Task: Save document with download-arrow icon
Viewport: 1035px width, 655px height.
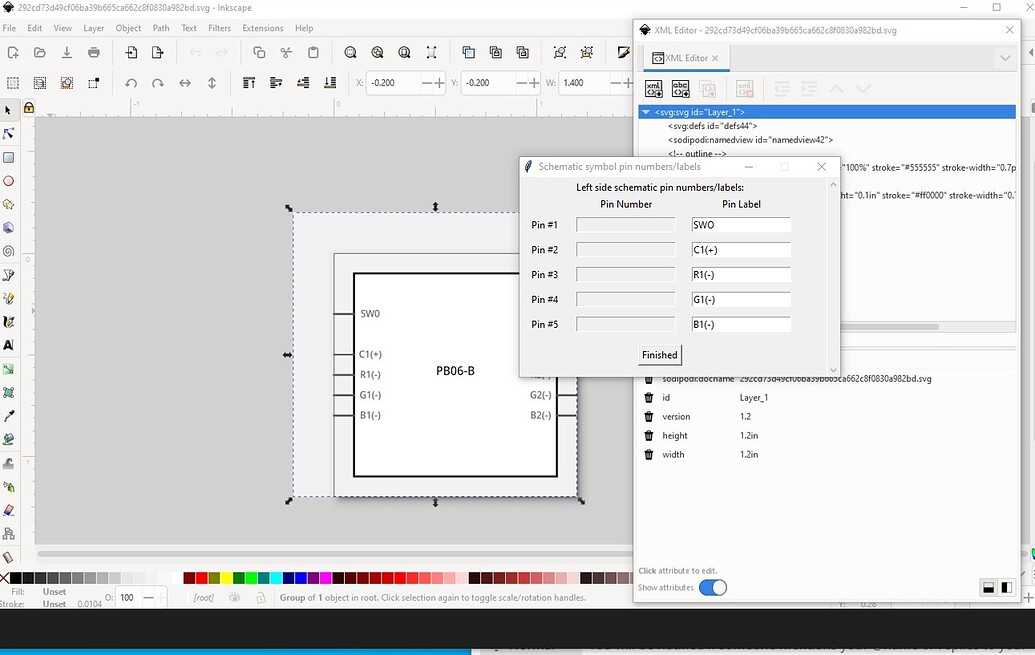Action: tap(67, 52)
